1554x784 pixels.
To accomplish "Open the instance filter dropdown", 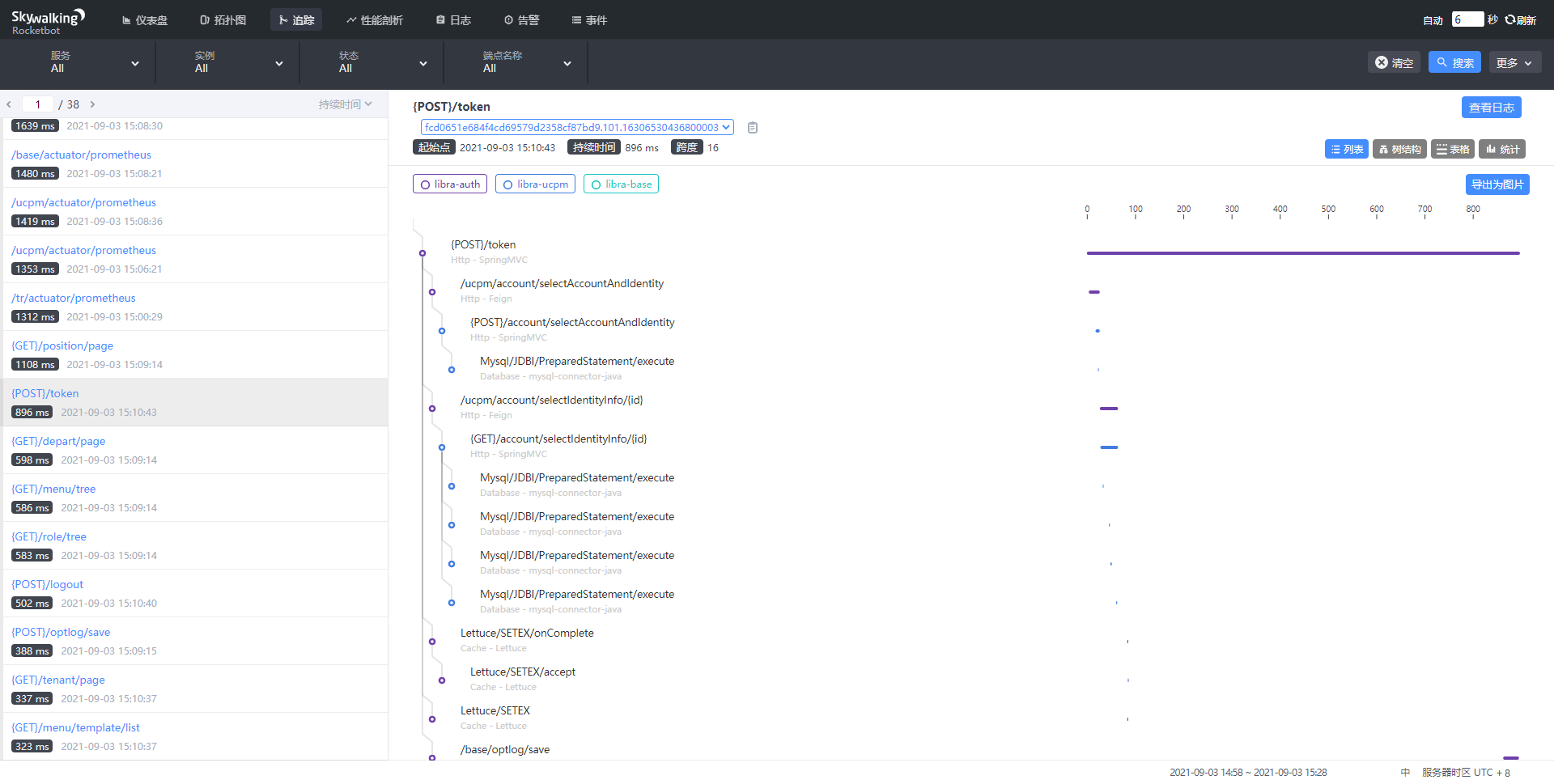I will pos(239,62).
